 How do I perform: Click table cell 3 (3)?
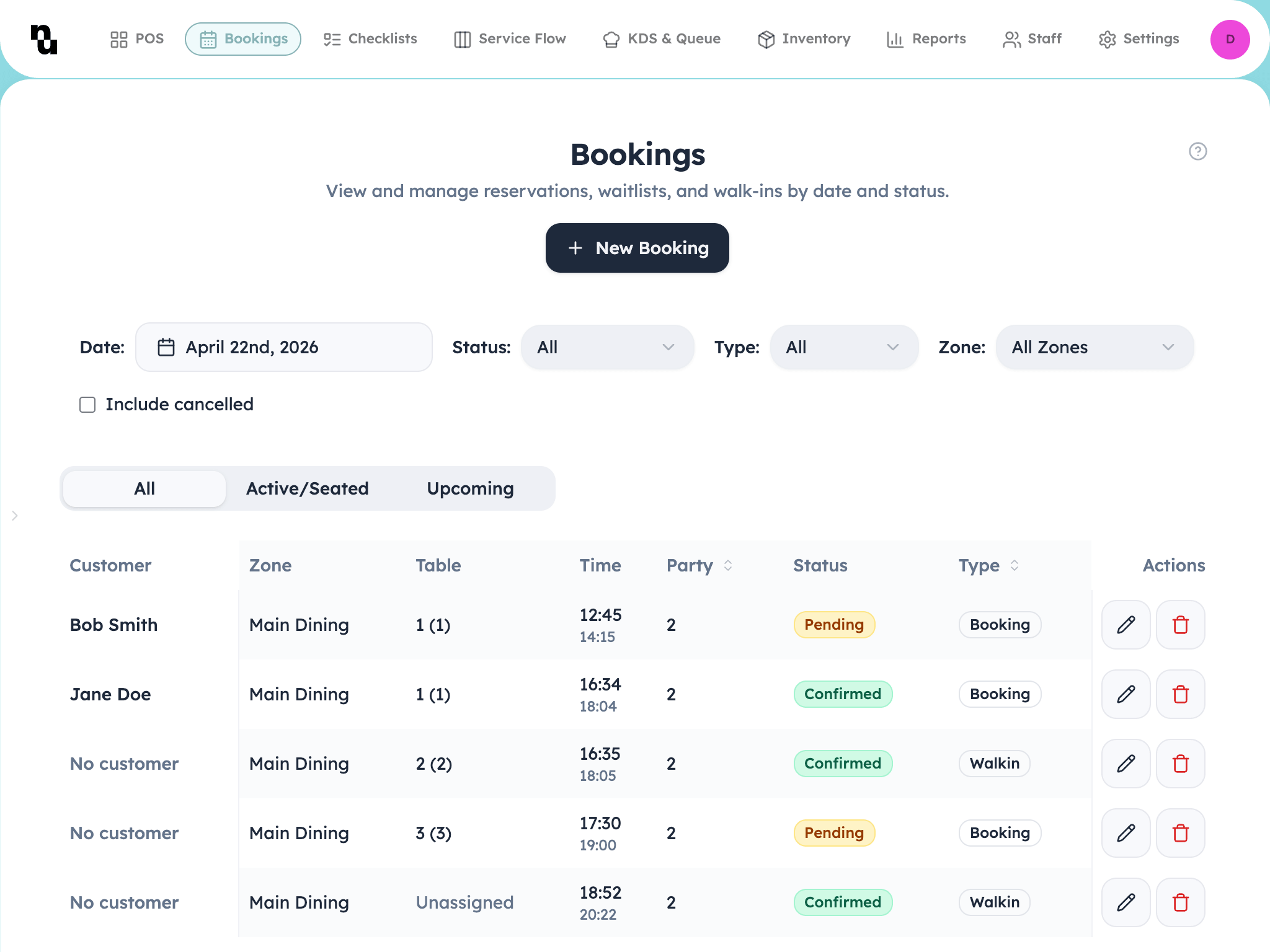[433, 833]
